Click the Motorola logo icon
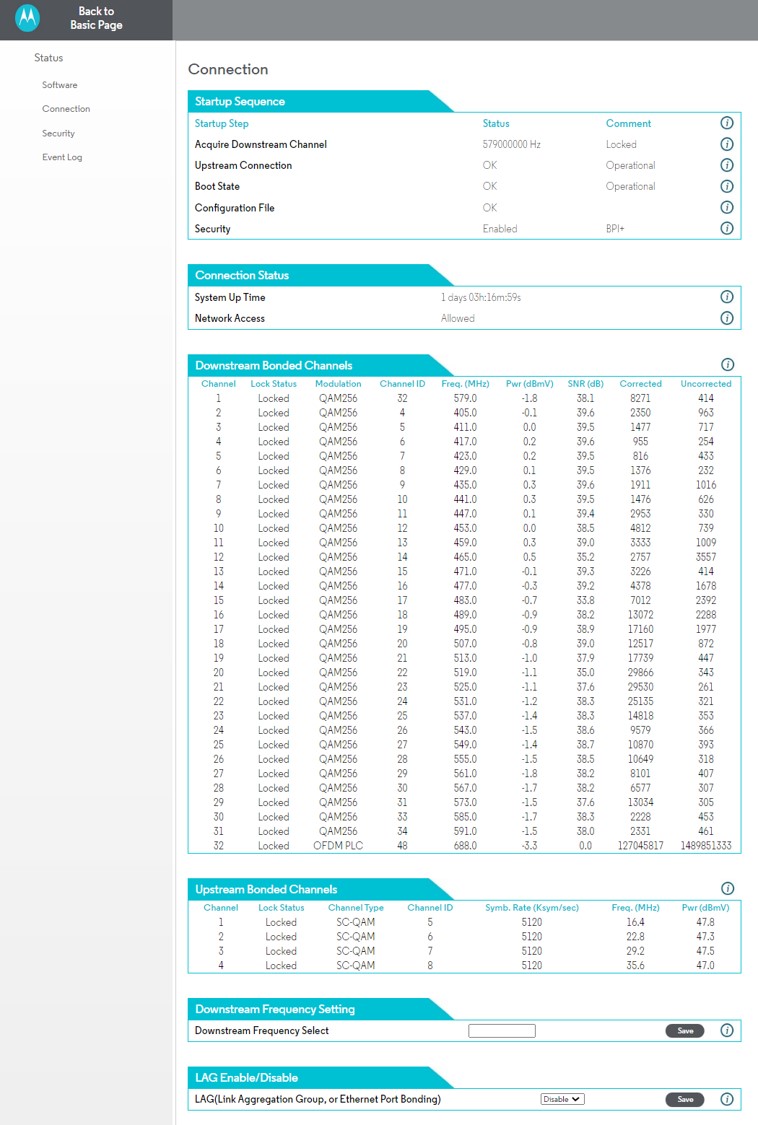 point(27,18)
